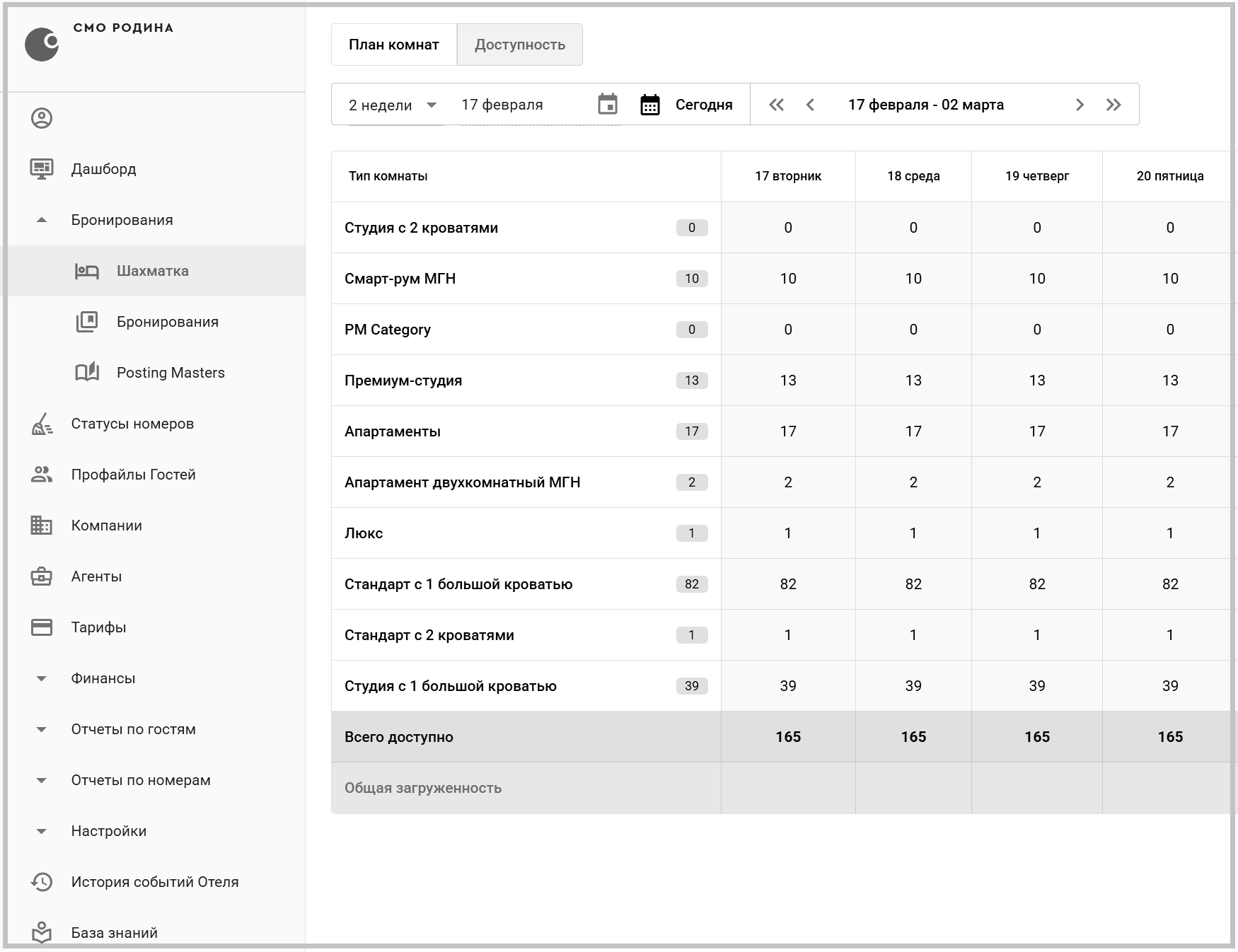This screenshot has width=1238, height=952.
Task: Collapse the Бронирования sidebar group
Action: coord(42,220)
